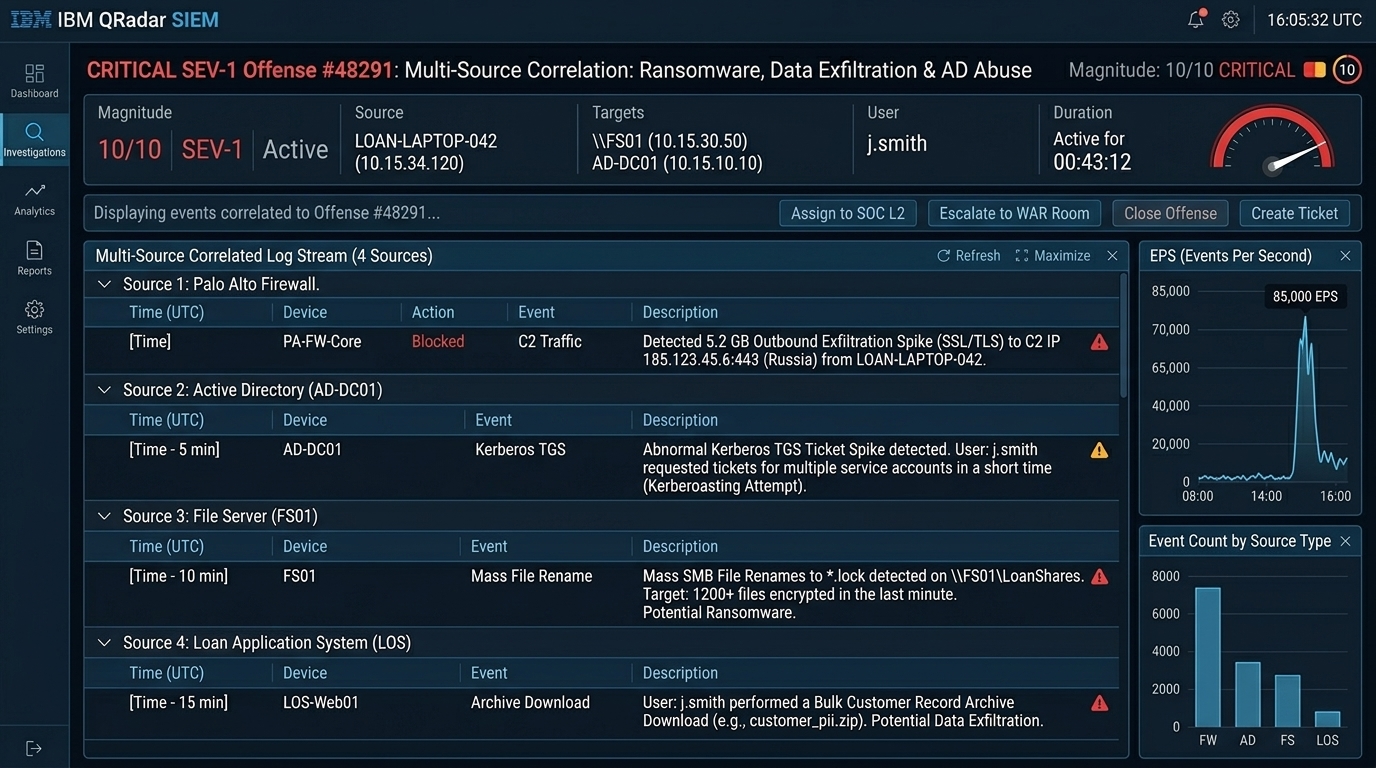Collapse Source 1: Palo Alto Firewall

(x=104, y=284)
